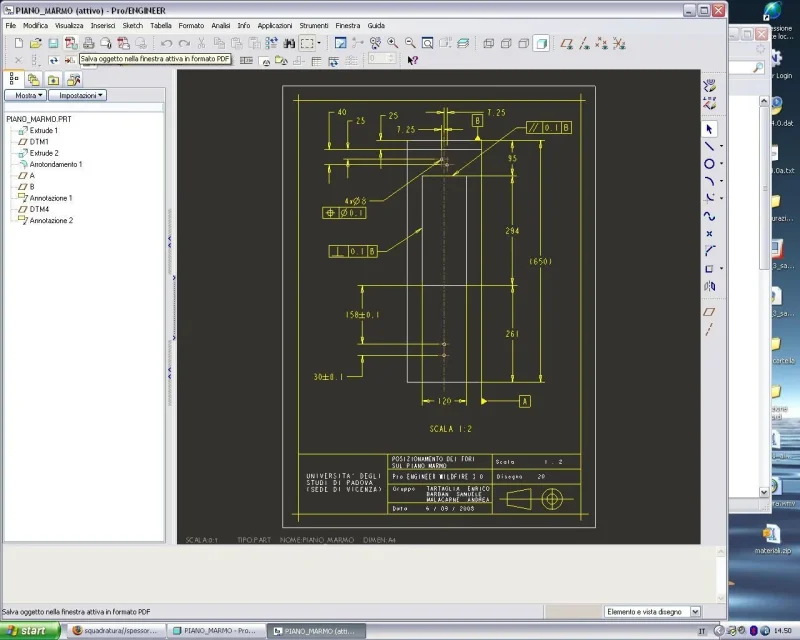This screenshot has height=640, width=800.
Task: Open a file with the folder icon
Action: 36,43
